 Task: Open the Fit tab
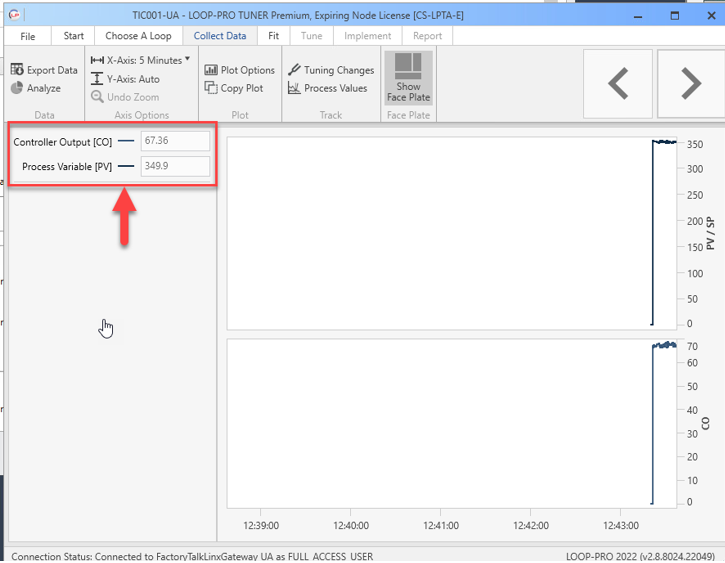273,36
